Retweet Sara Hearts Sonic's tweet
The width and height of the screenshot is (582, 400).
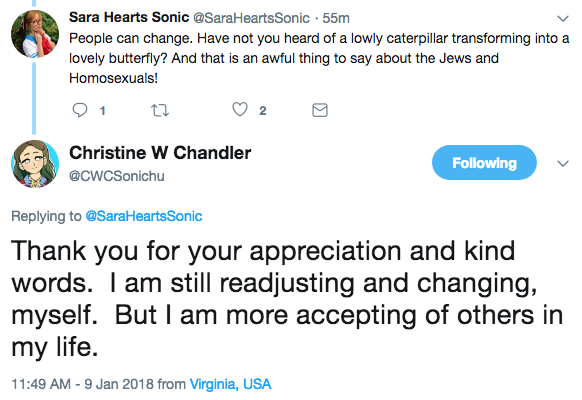(x=160, y=110)
